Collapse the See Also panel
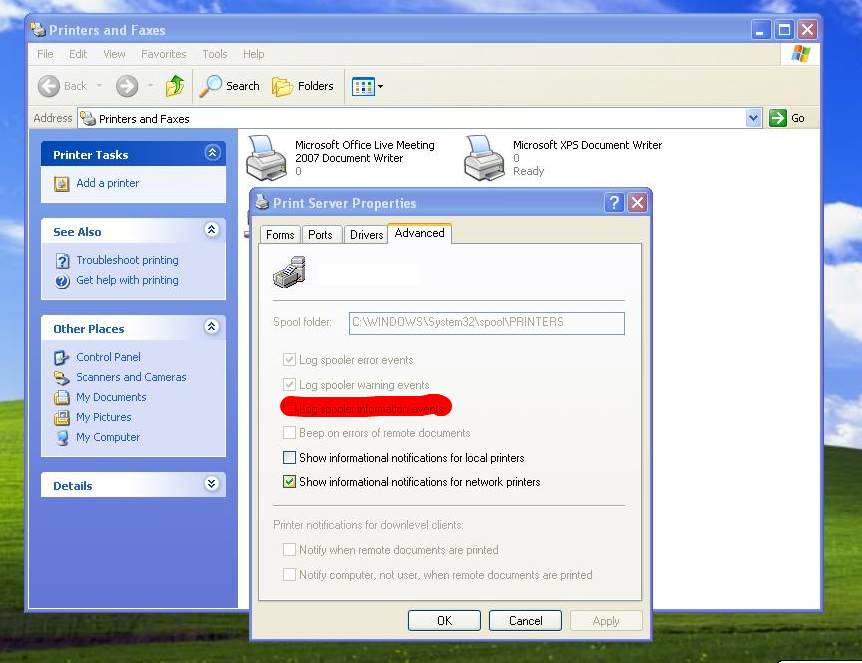The height and width of the screenshot is (663, 862). [212, 230]
